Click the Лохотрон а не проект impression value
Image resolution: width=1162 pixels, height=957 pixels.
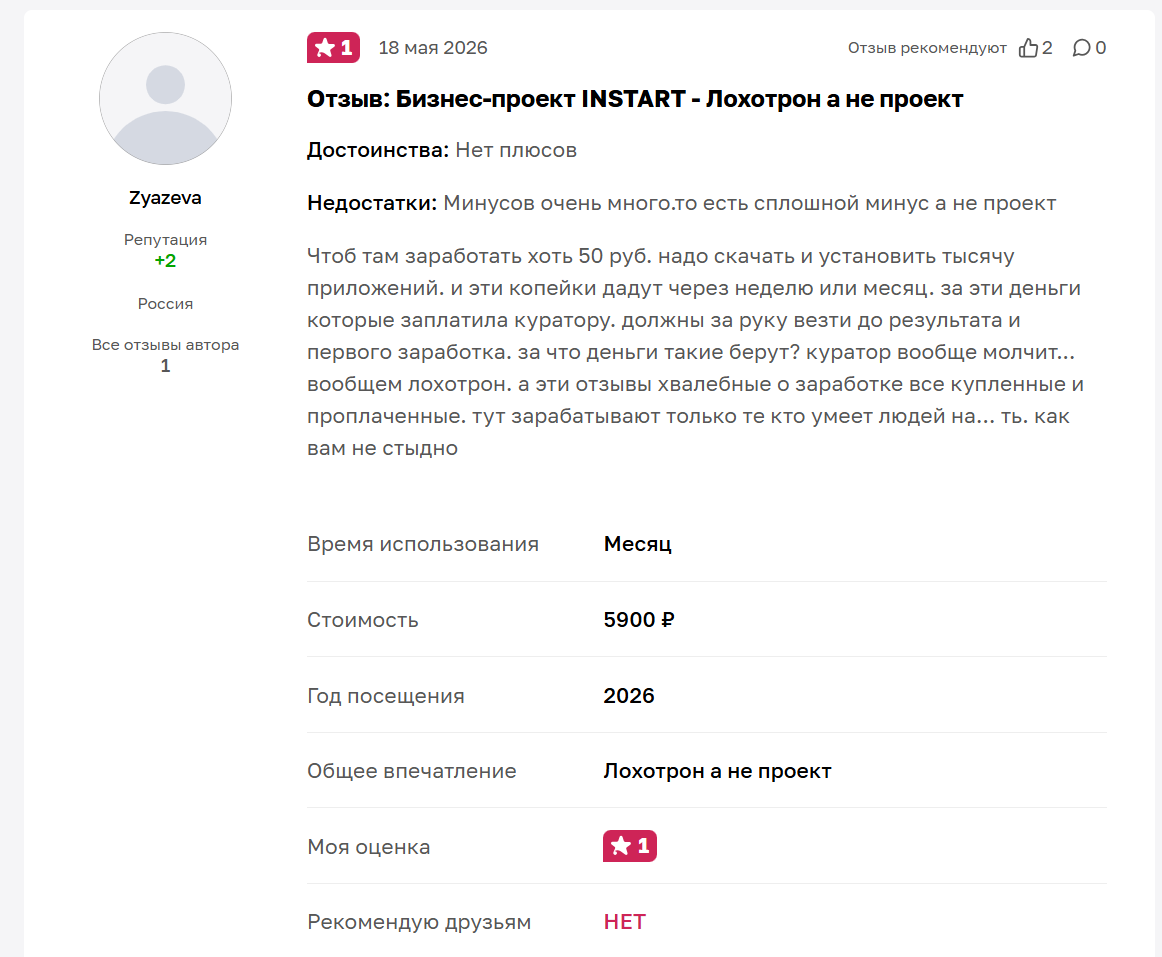717,771
